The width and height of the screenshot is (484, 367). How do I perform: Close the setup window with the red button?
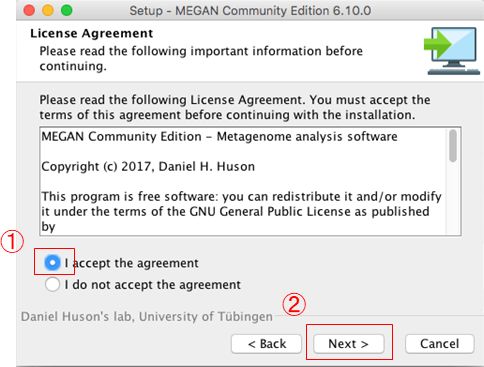click(x=29, y=10)
